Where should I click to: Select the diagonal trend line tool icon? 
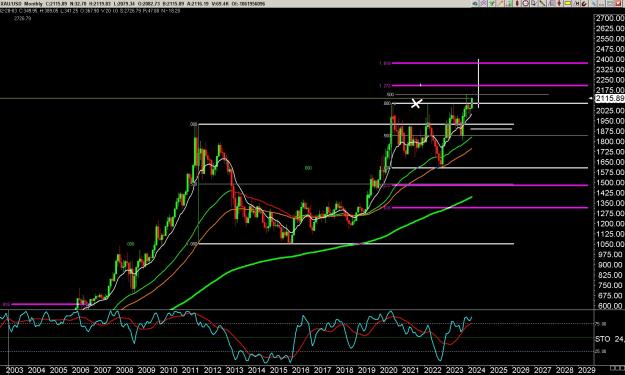[542, 3]
